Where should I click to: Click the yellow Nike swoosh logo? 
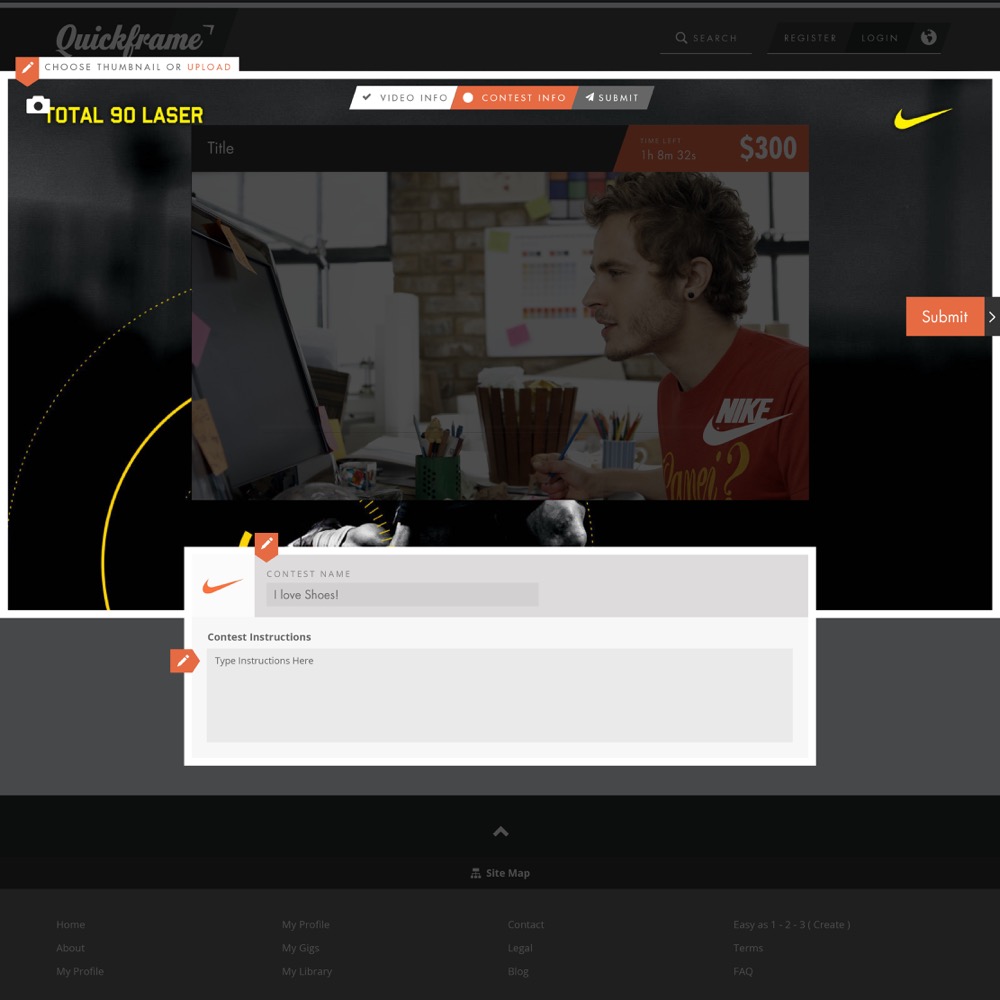coord(922,118)
